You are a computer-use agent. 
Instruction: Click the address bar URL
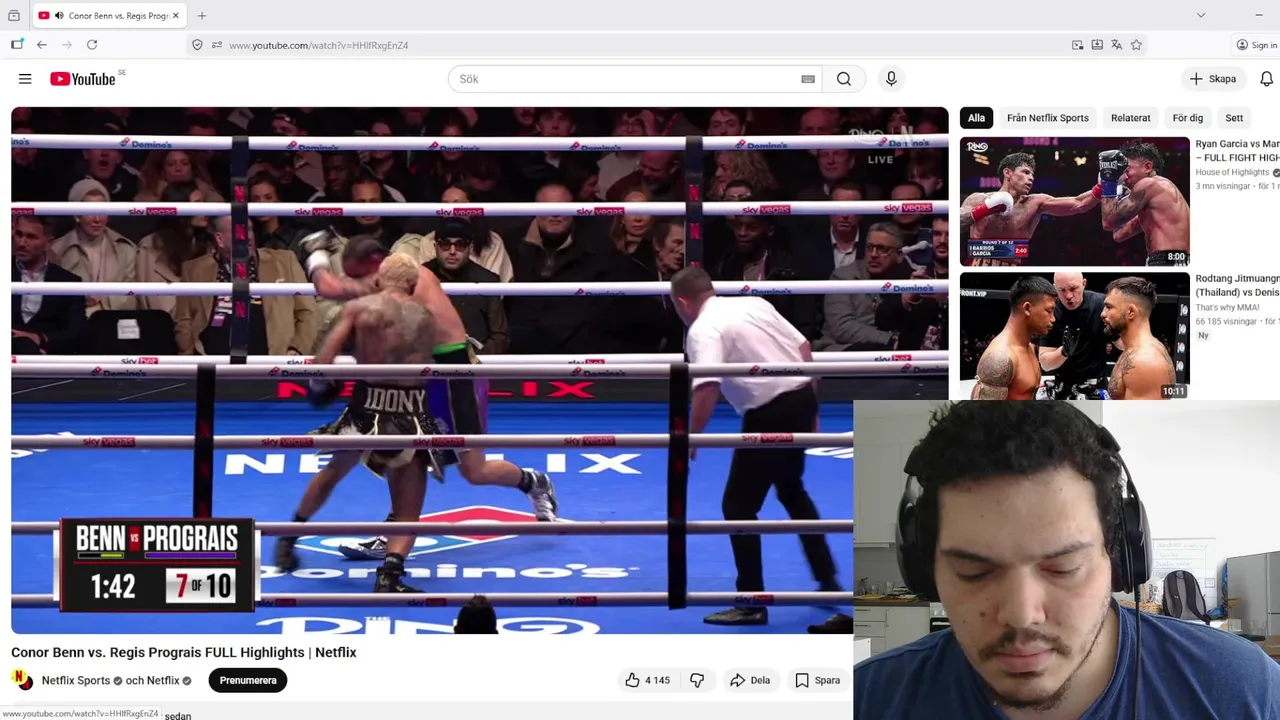[319, 45]
